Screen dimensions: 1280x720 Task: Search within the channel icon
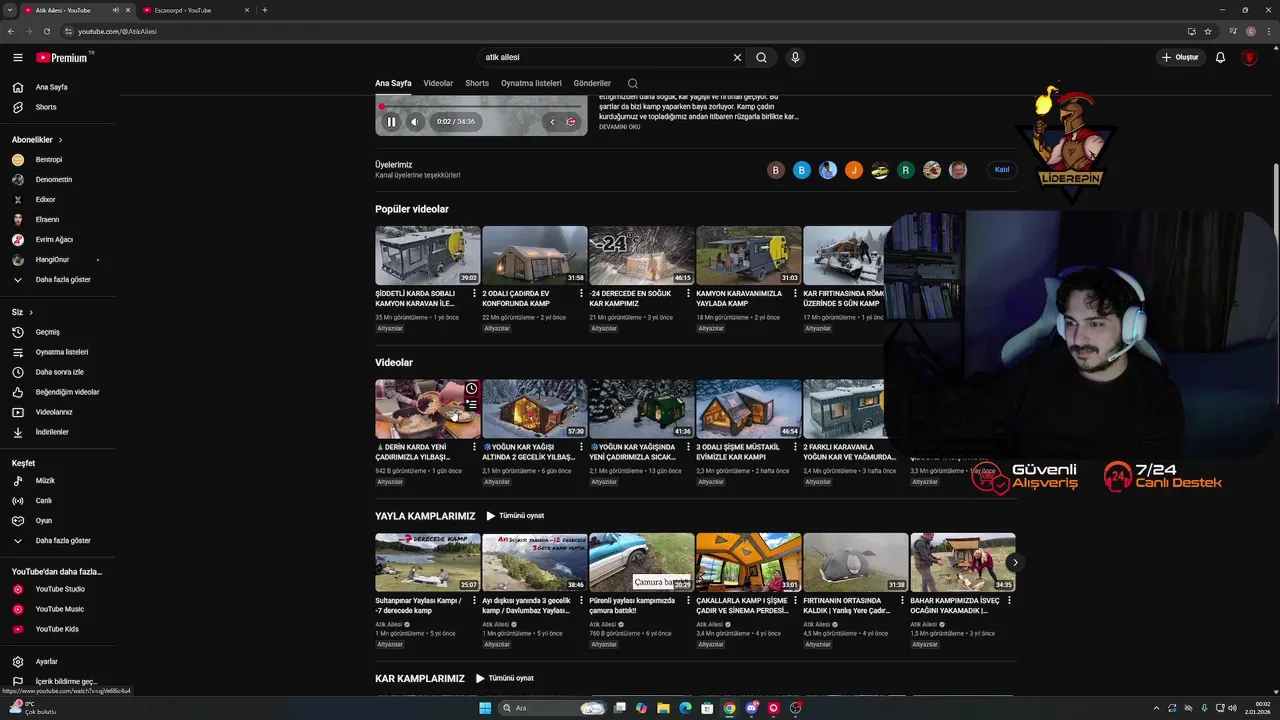point(633,84)
